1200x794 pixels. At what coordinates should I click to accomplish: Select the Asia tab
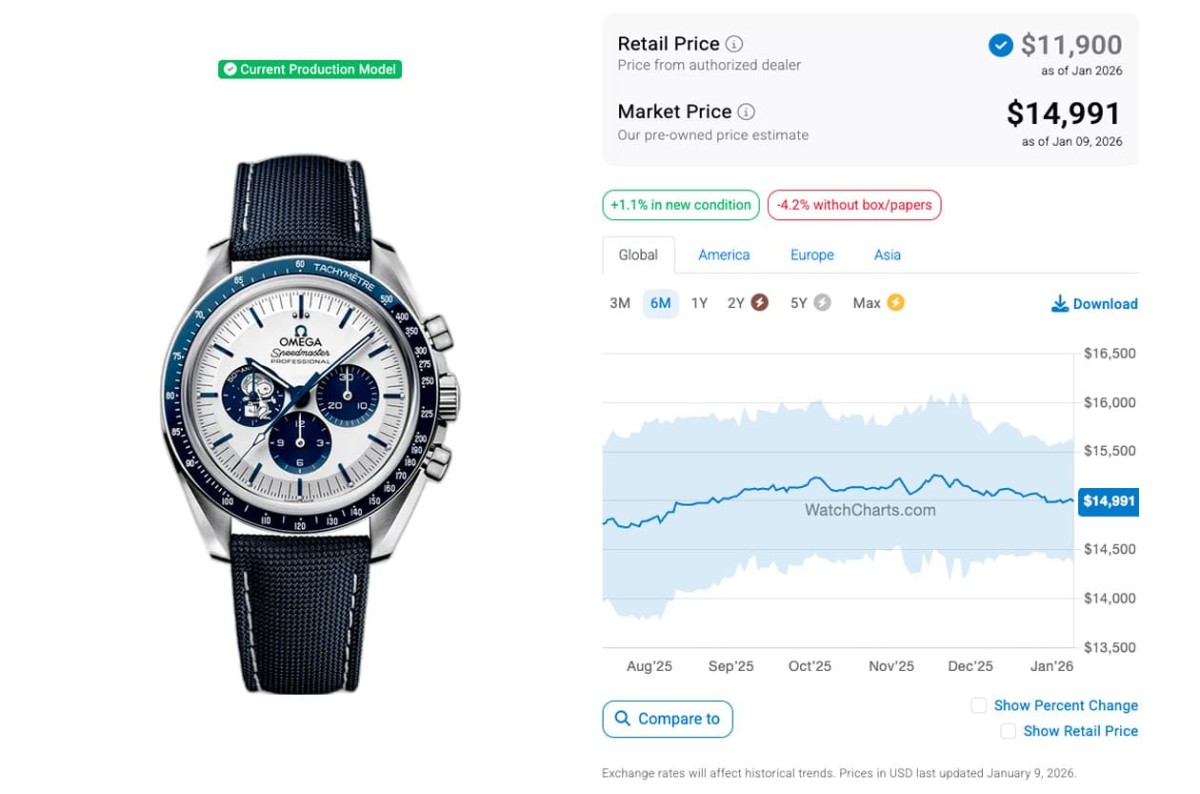tap(887, 255)
